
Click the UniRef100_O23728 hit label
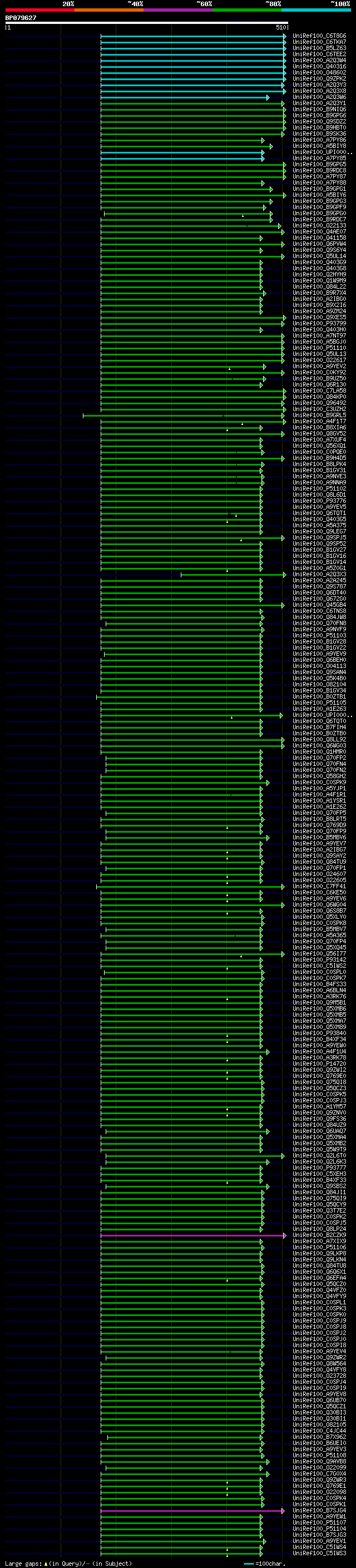click(319, 1376)
